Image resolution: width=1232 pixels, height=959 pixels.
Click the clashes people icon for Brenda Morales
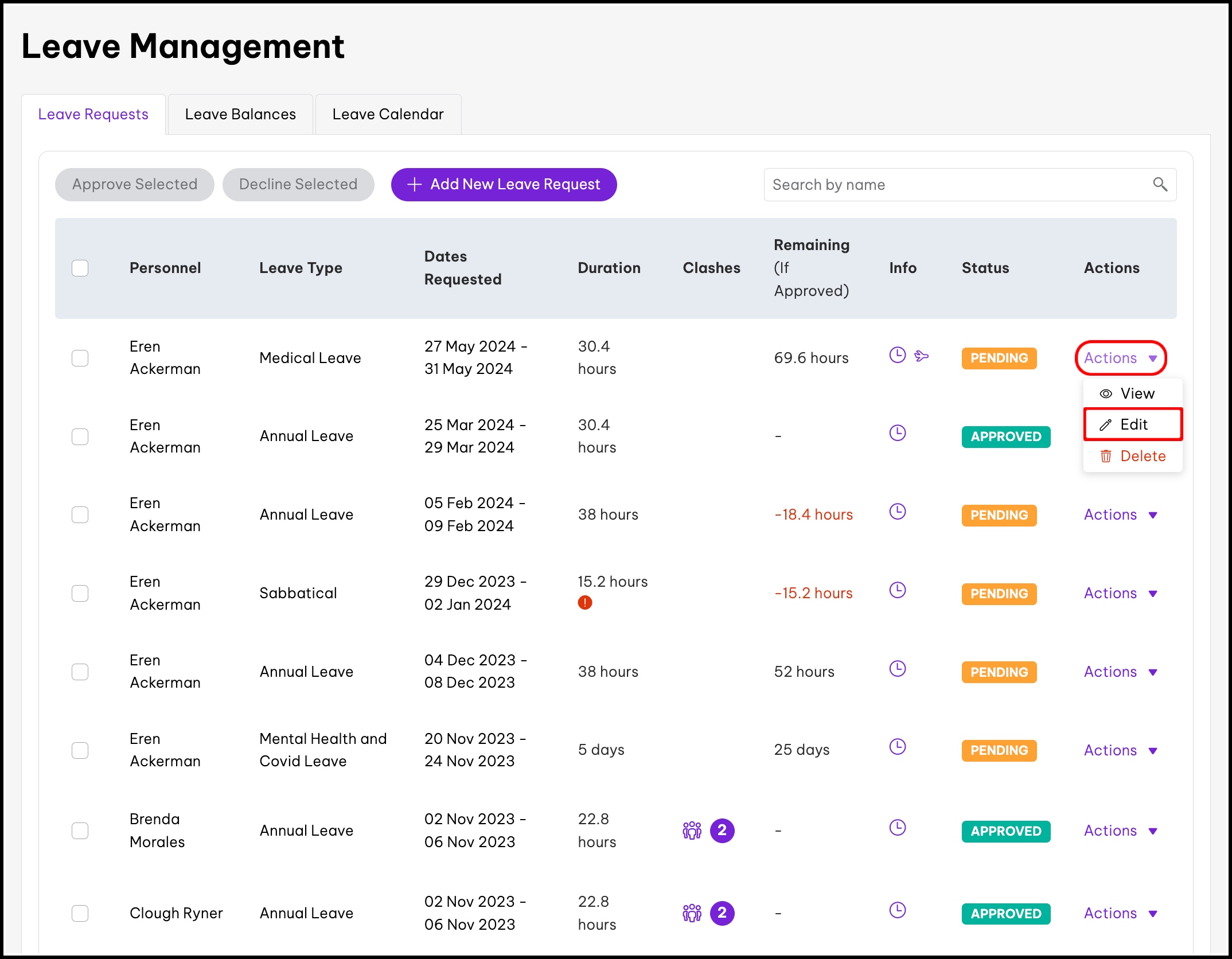(x=692, y=830)
